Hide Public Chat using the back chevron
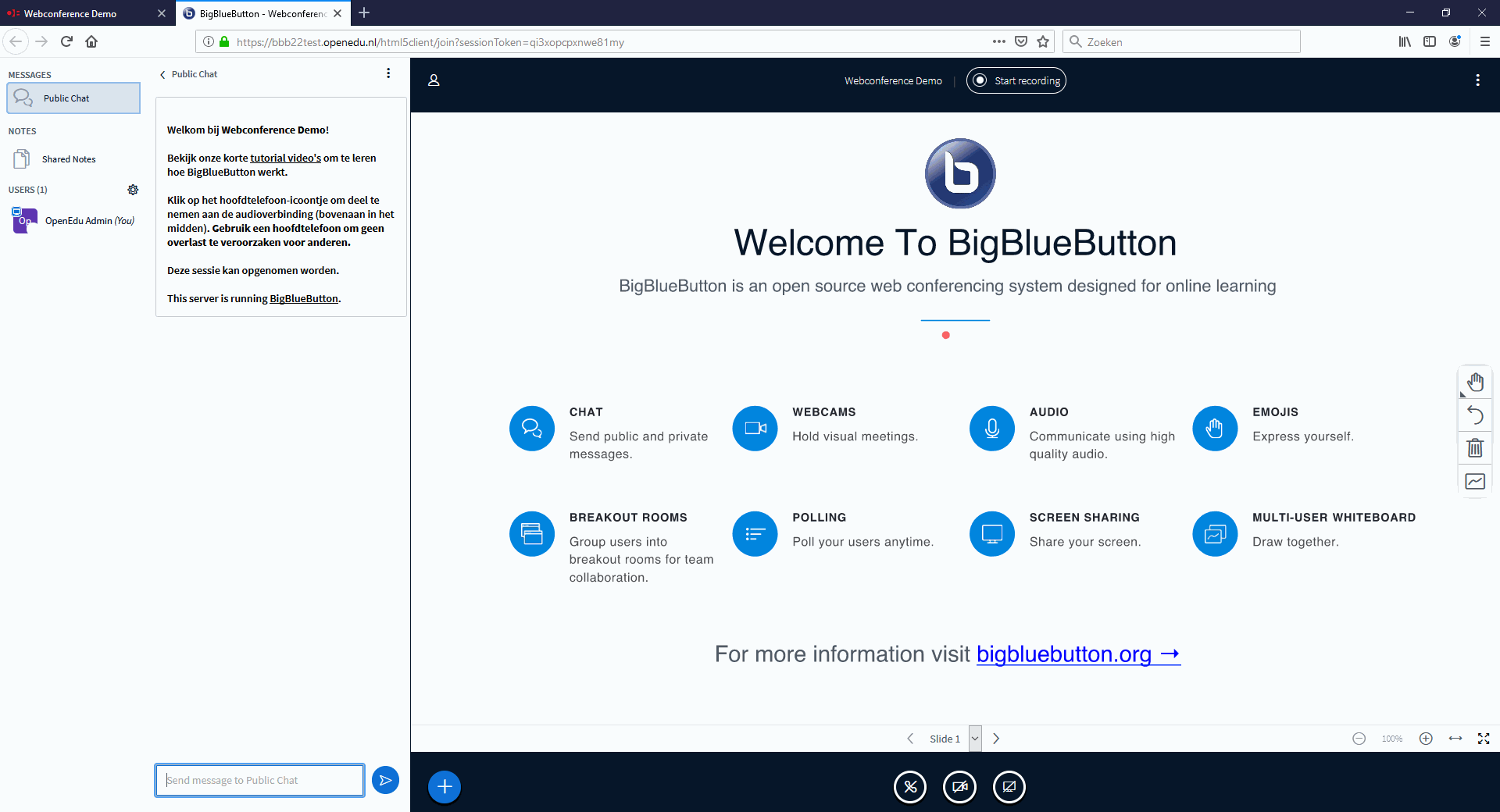The width and height of the screenshot is (1500, 812). coord(162,74)
